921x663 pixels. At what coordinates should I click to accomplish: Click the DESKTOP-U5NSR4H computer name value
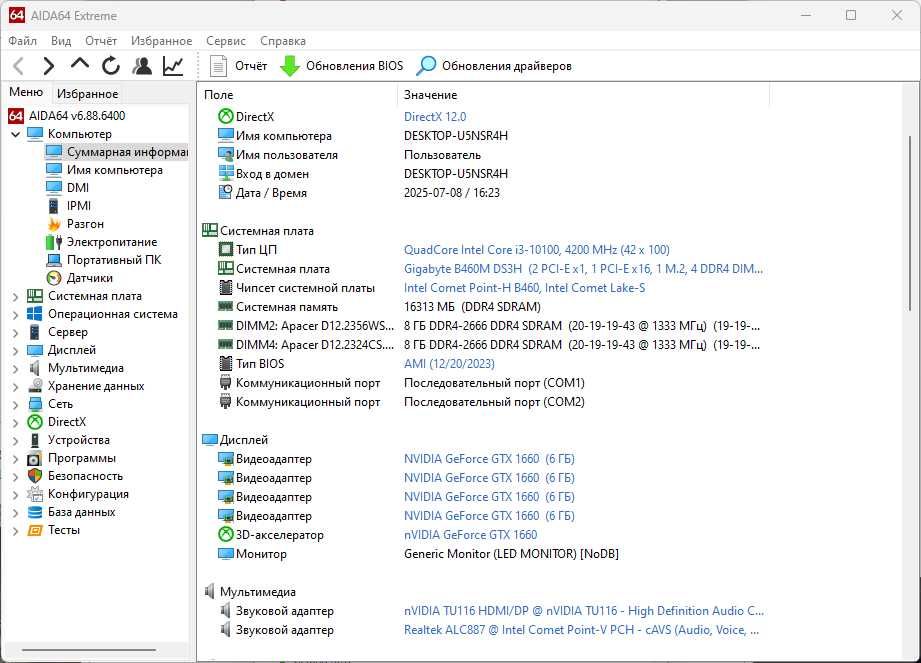click(x=456, y=136)
